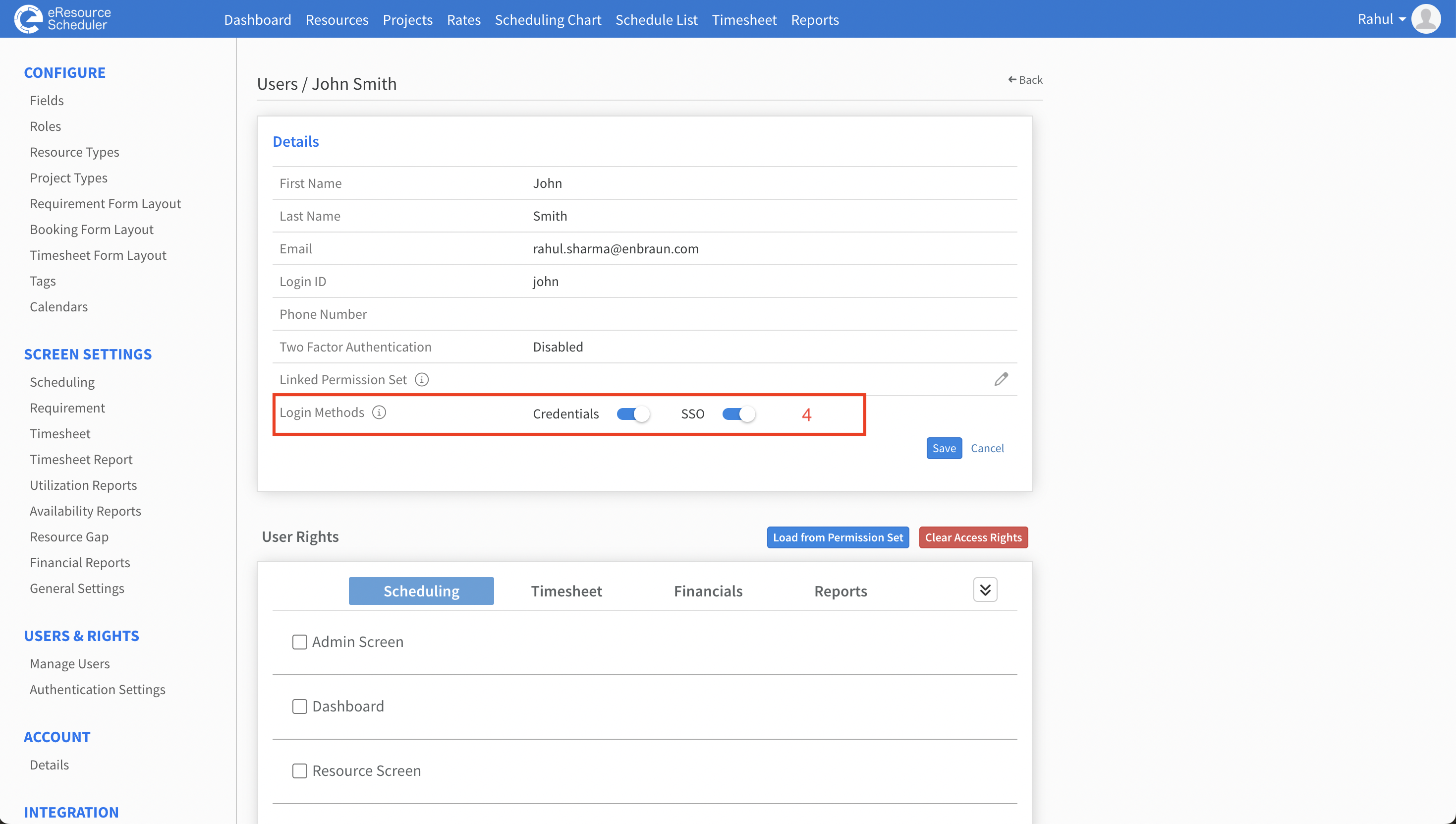Tick the Dashboard checkbox

point(300,706)
